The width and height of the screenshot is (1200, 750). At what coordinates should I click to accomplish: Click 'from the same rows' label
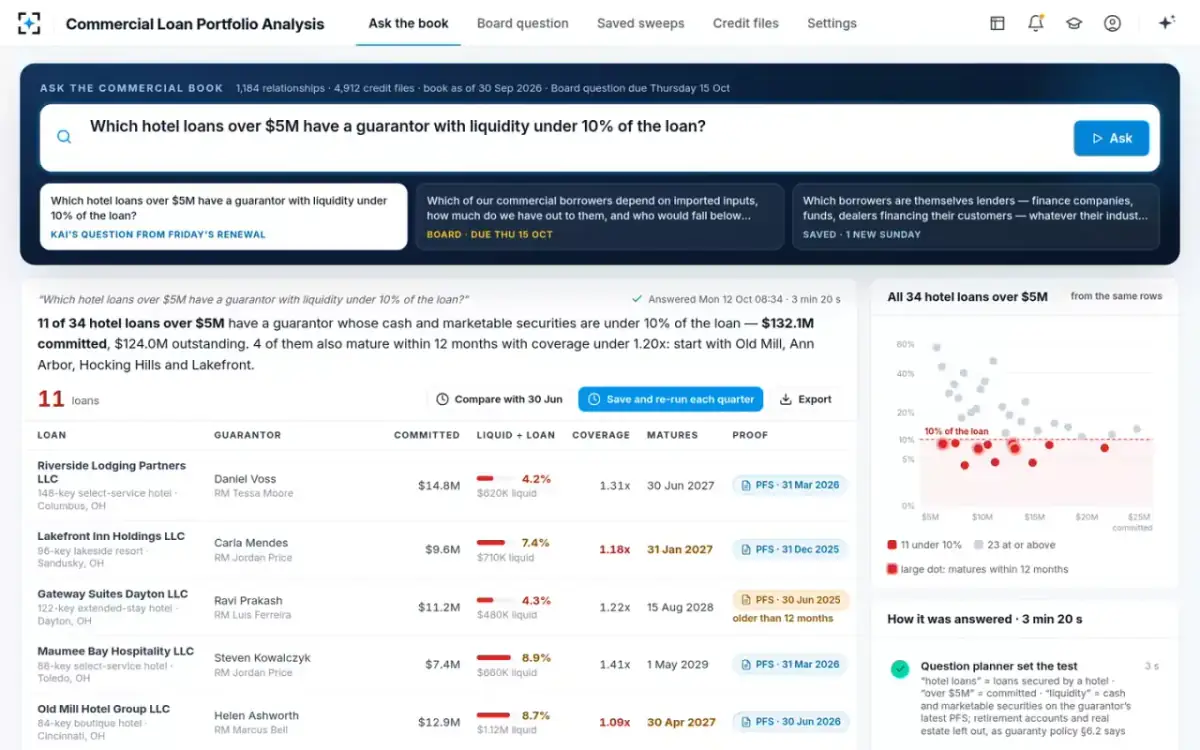pos(1116,296)
